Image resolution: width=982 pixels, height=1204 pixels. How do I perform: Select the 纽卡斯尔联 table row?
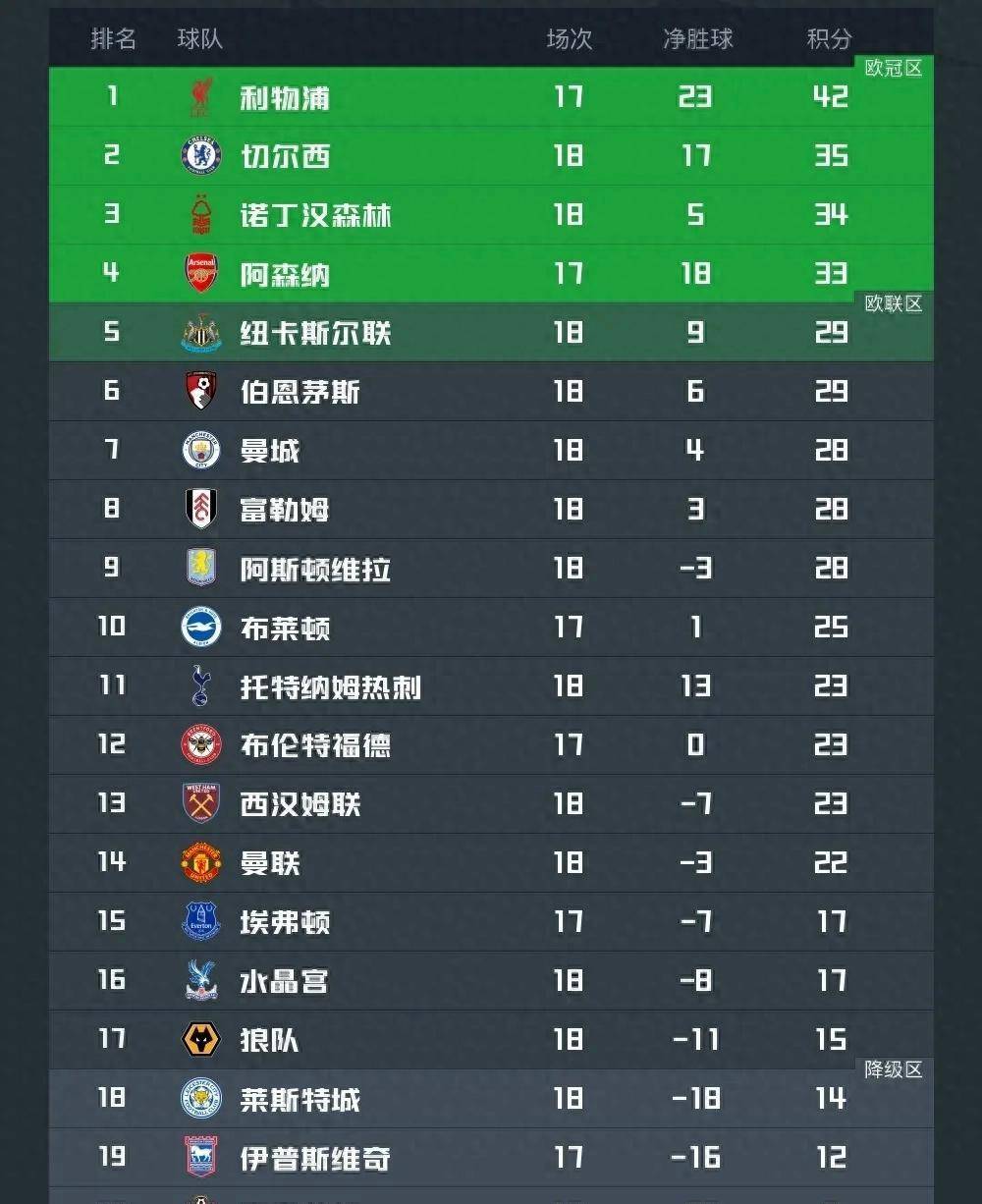point(491,334)
